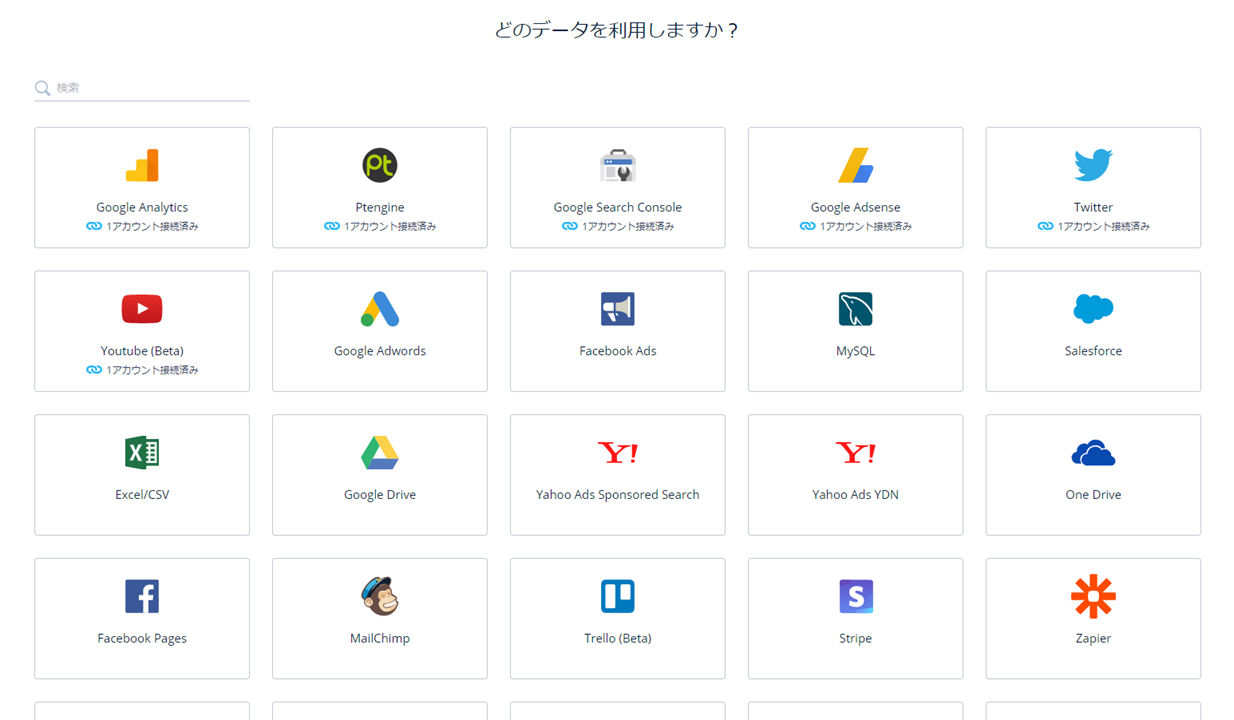This screenshot has height=720, width=1234.
Task: Select the Zapier asterisk icon
Action: tap(1093, 597)
